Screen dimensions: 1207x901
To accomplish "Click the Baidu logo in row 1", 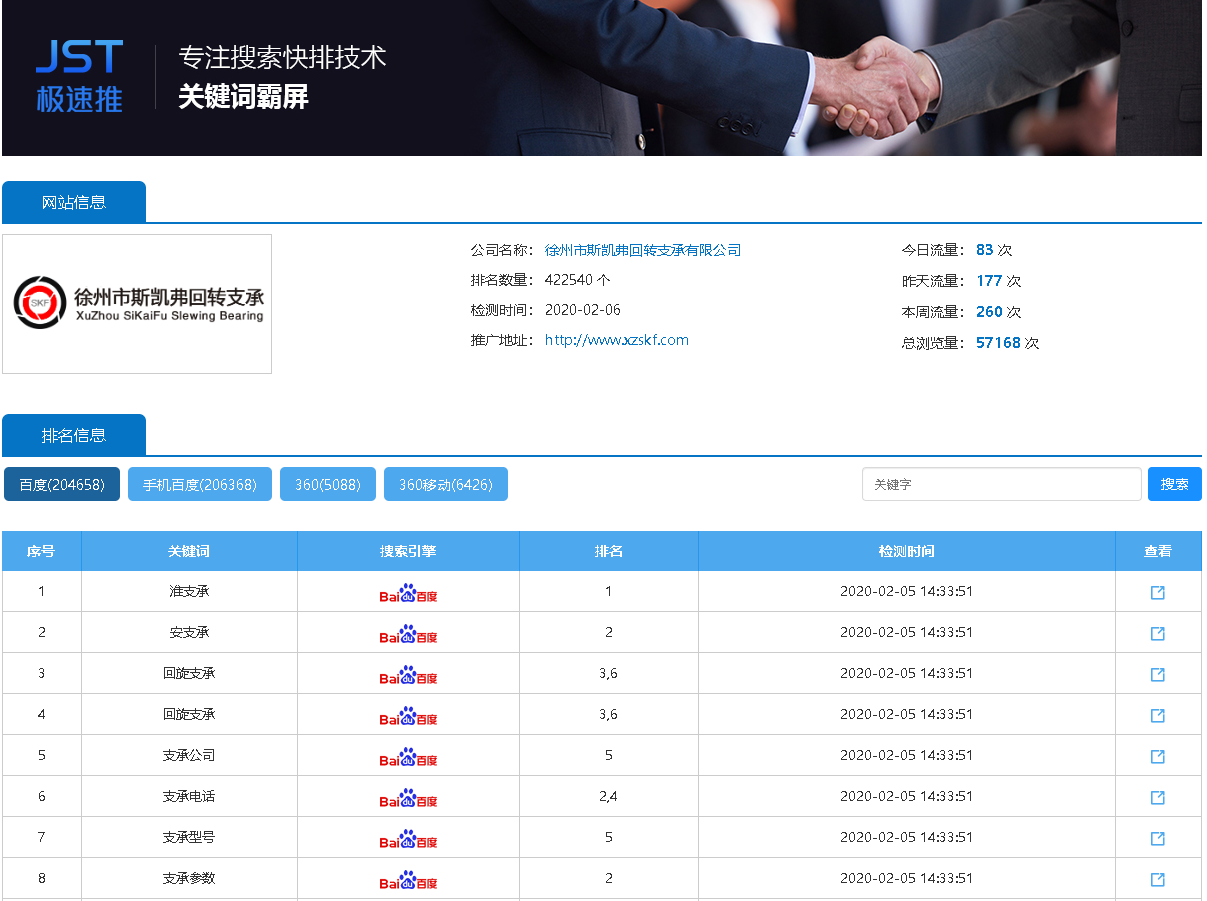I will tap(408, 593).
